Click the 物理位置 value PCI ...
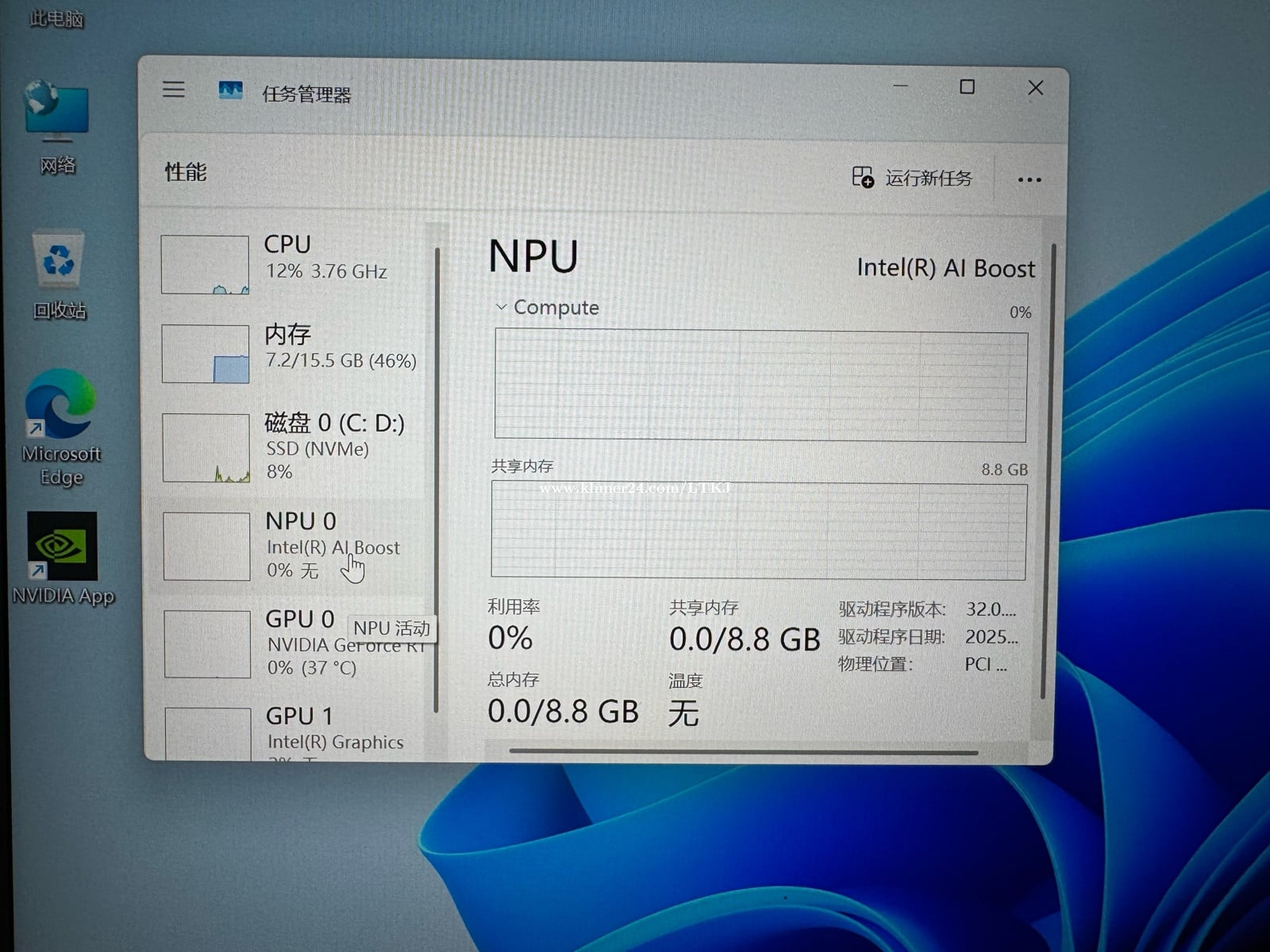This screenshot has width=1270, height=952. tap(986, 664)
